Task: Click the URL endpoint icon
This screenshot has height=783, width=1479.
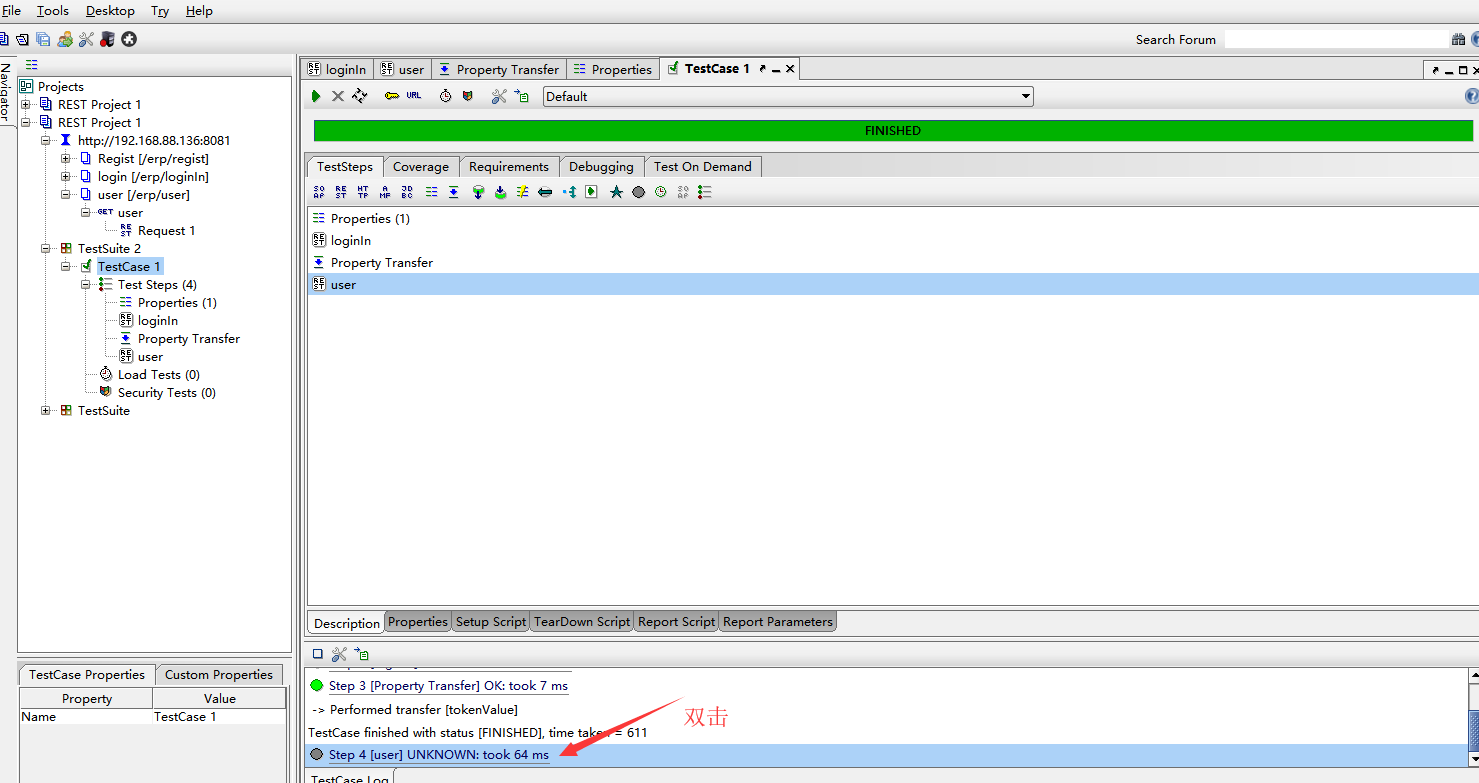Action: (414, 96)
